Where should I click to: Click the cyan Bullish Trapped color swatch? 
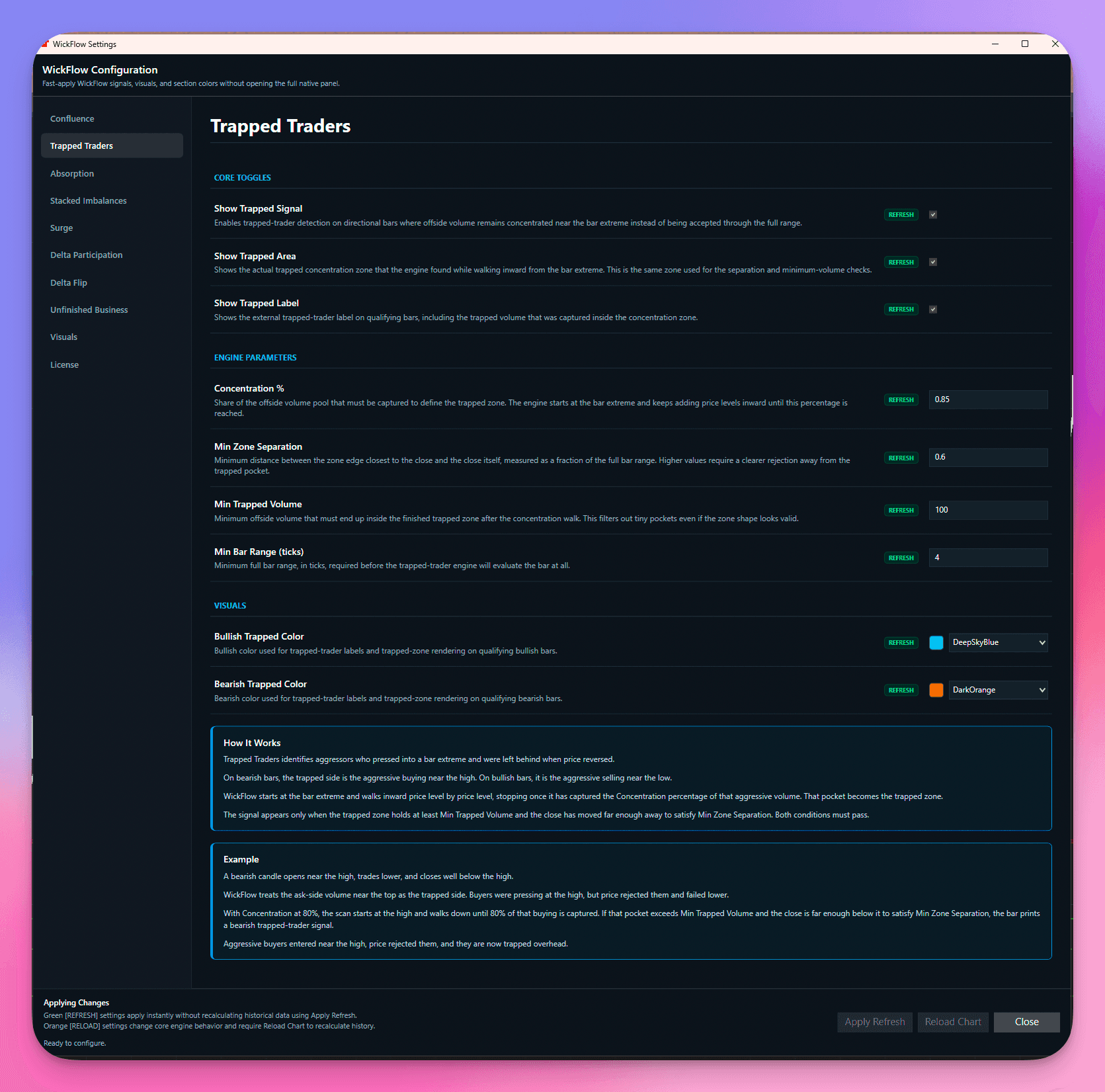point(936,642)
